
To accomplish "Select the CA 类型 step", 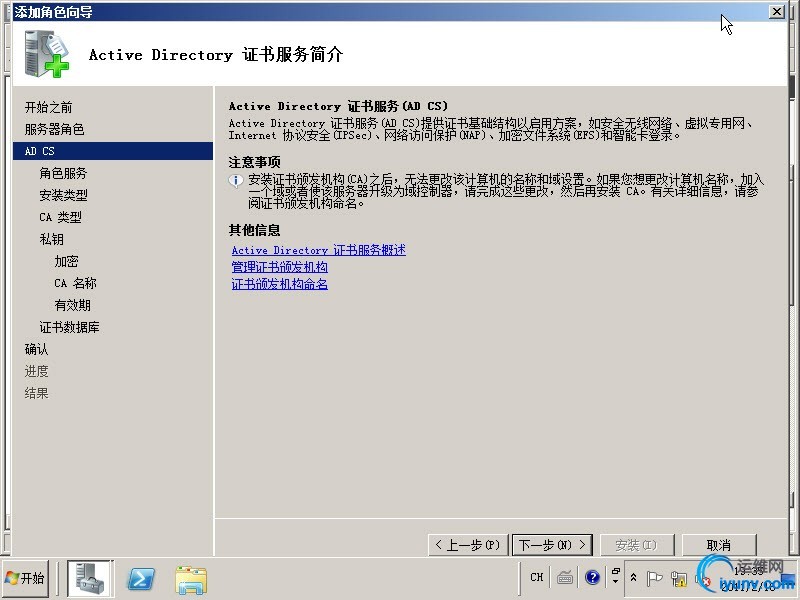I will (60, 217).
